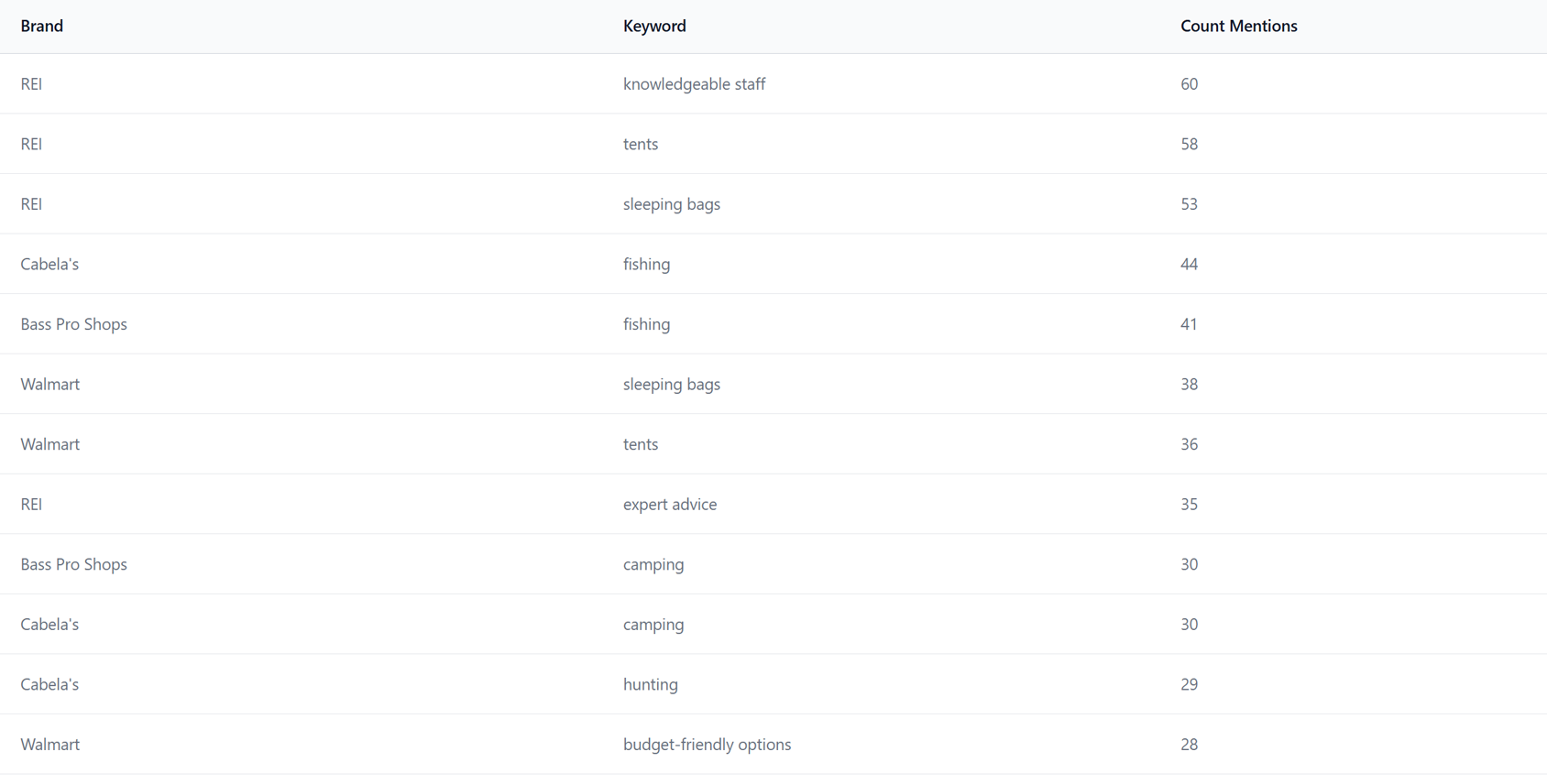The width and height of the screenshot is (1547, 784).
Task: Click Walmart in the budget-friendly options row
Action: tap(49, 745)
